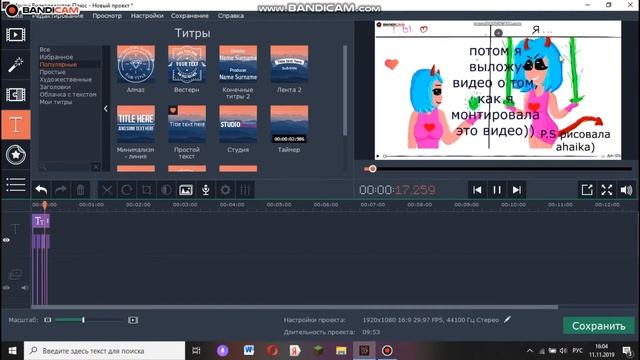The image size is (640, 360).
Task: Collapse the titles category panel arrow
Action: click(106, 109)
